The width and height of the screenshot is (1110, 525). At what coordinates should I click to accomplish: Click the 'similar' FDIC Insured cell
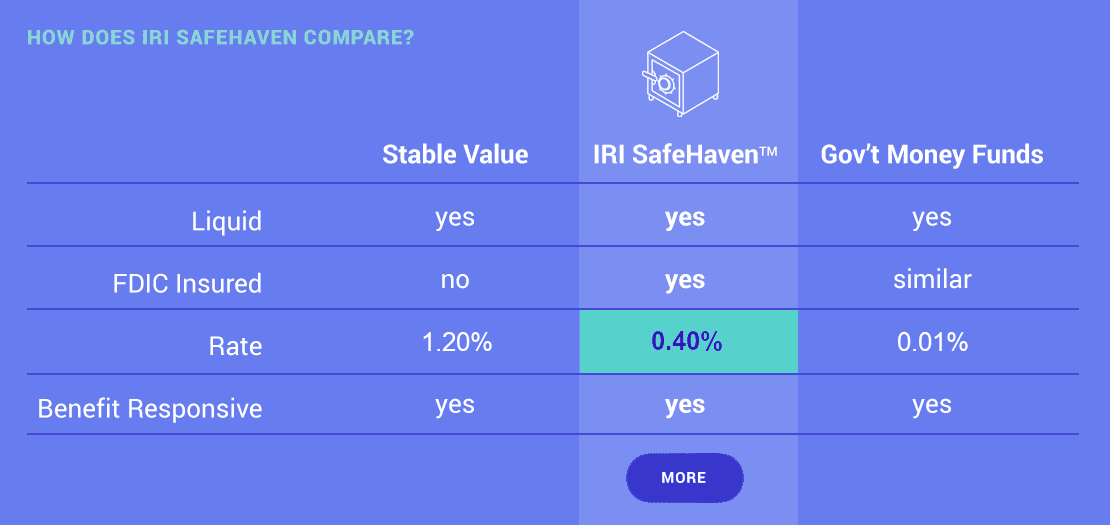932,279
